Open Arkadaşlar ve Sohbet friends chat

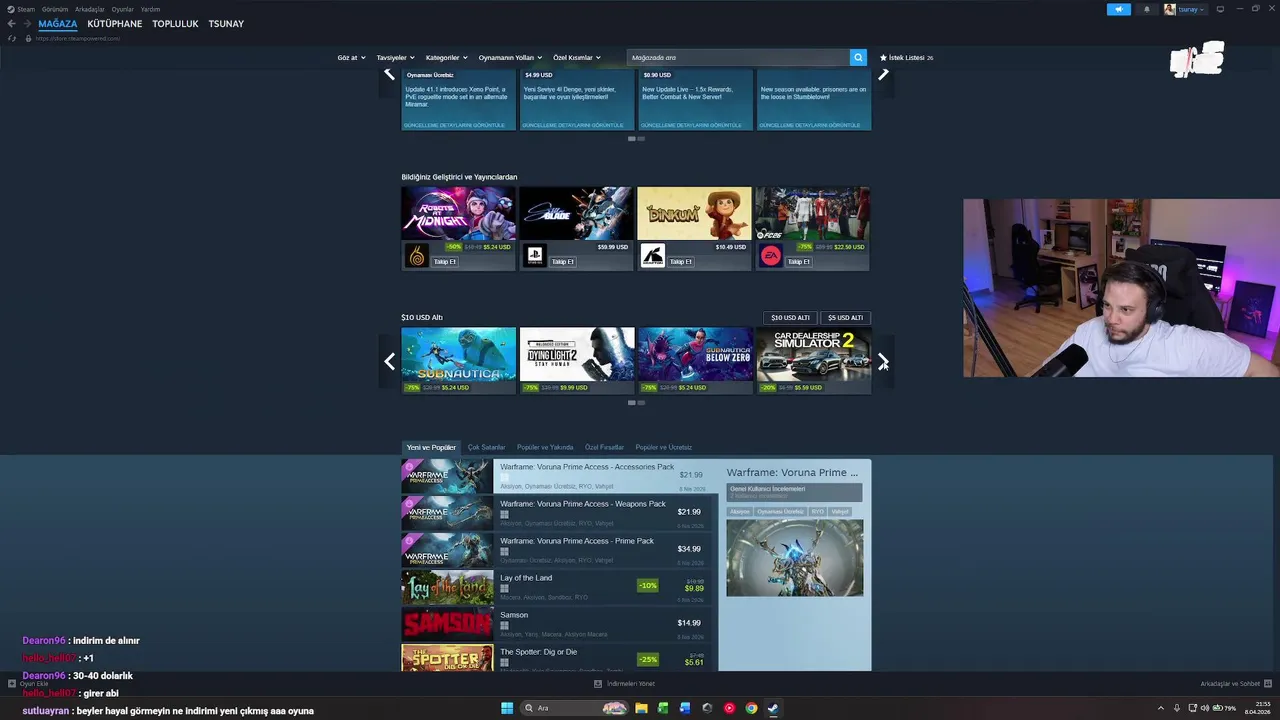(1236, 684)
